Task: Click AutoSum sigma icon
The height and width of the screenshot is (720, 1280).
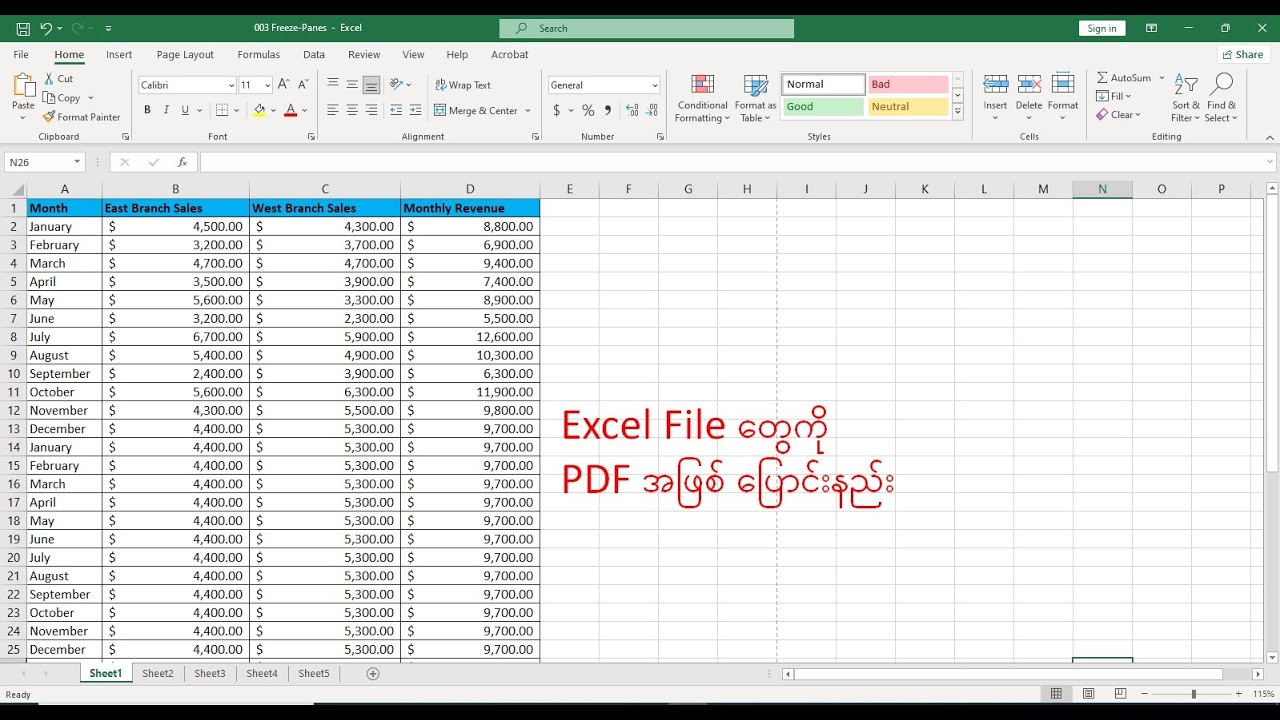Action: (x=1102, y=77)
